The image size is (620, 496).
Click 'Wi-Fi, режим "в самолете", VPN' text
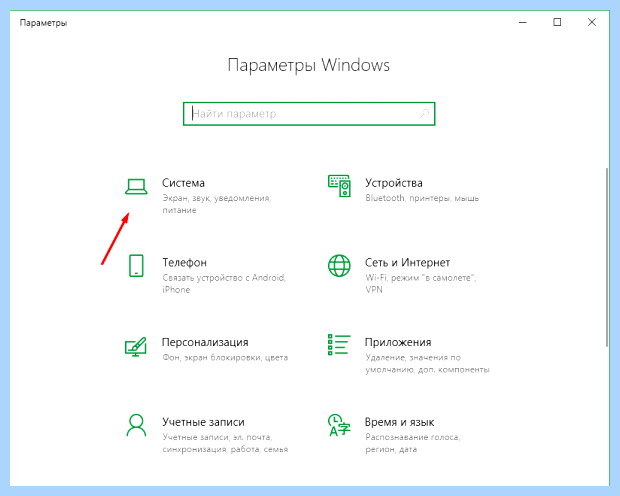coord(420,284)
